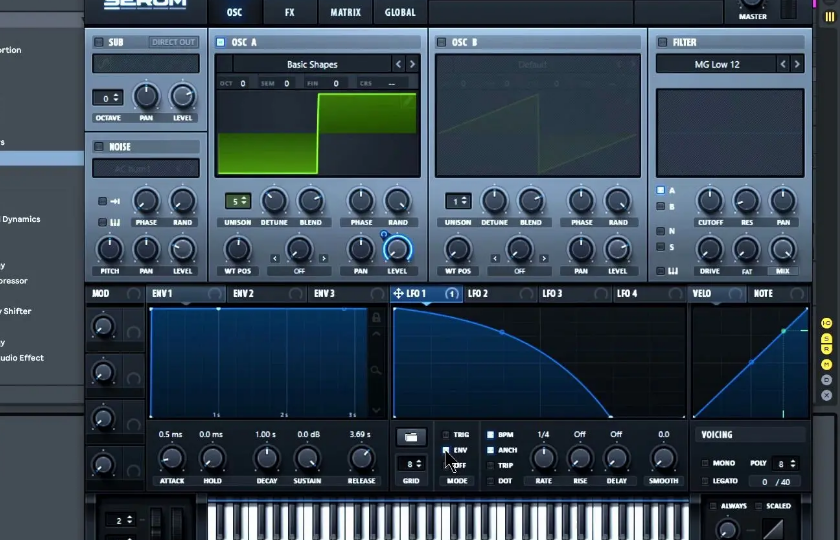Click ENV 3 modulation source circle icon
The height and width of the screenshot is (540, 840).
377,294
